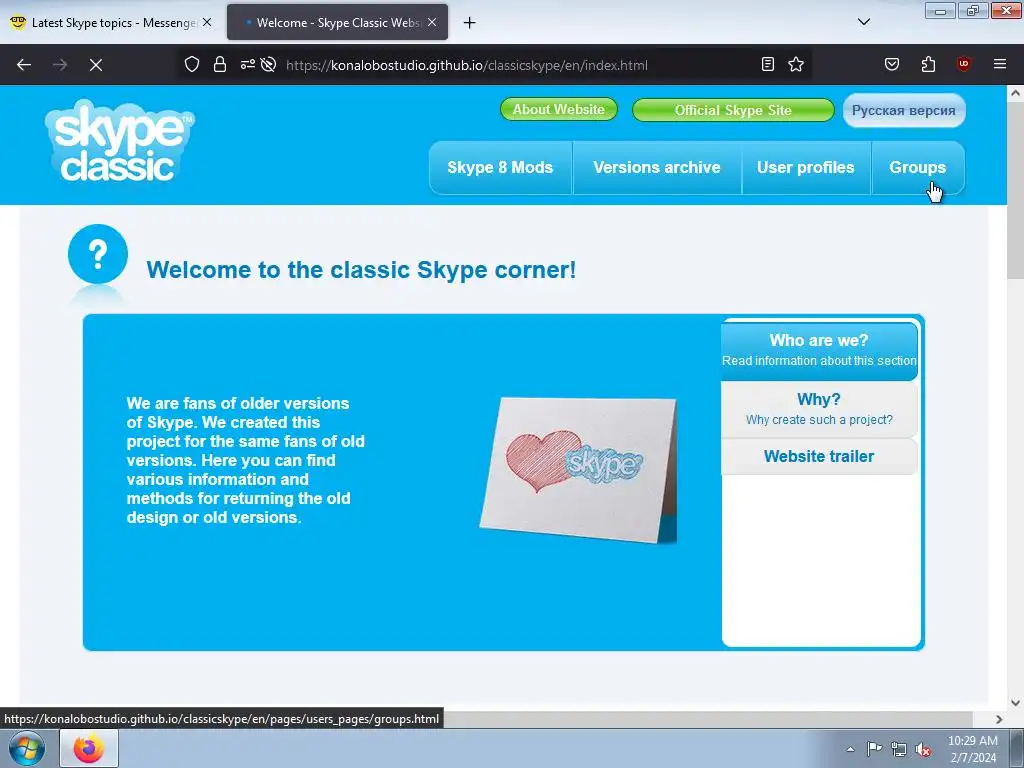Open the Extensions puzzle icon
The height and width of the screenshot is (768, 1024).
928,64
